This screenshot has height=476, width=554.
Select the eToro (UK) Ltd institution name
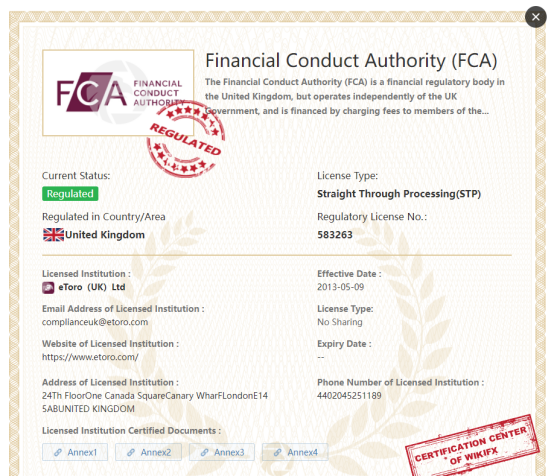(x=92, y=287)
